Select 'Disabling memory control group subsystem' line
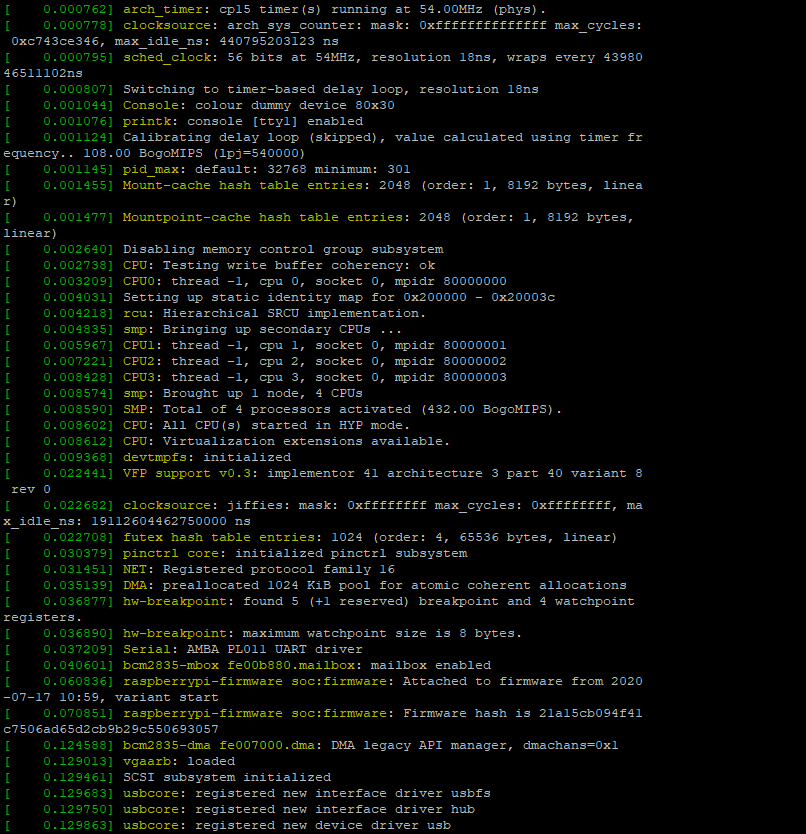This screenshot has width=806, height=834. tap(282, 249)
